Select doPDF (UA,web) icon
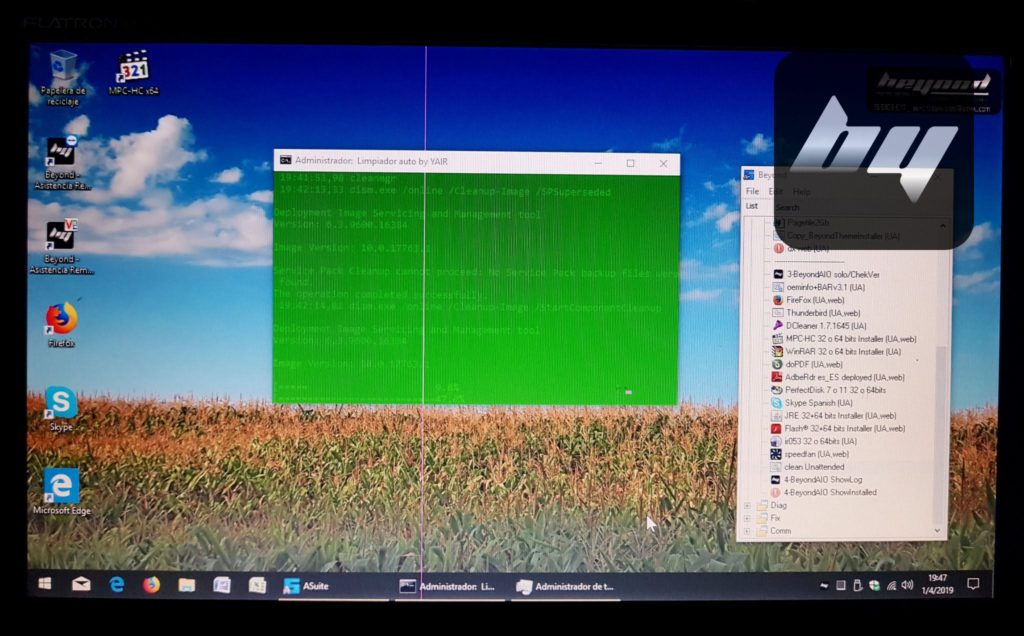The image size is (1024, 636). [777, 364]
